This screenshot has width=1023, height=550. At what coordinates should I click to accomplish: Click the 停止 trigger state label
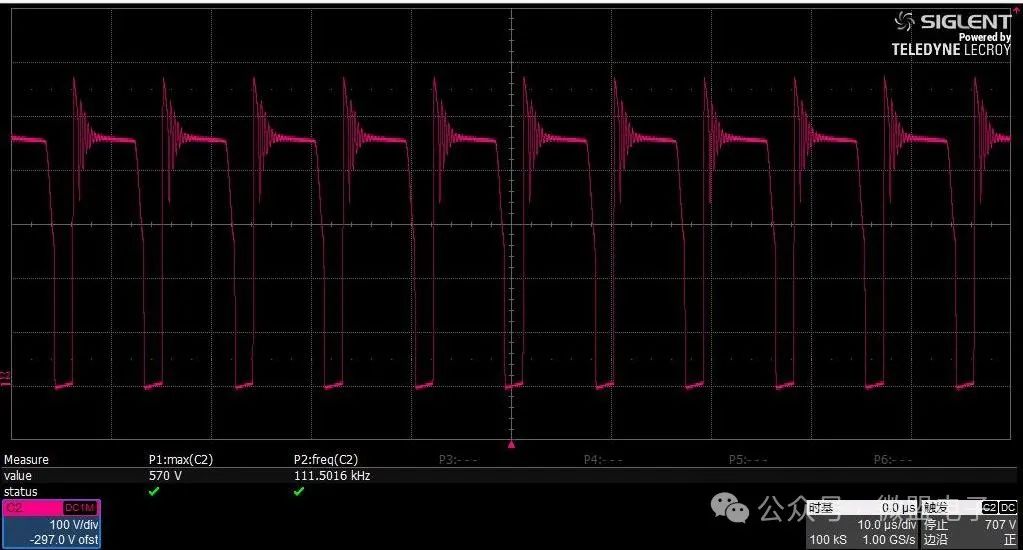935,525
